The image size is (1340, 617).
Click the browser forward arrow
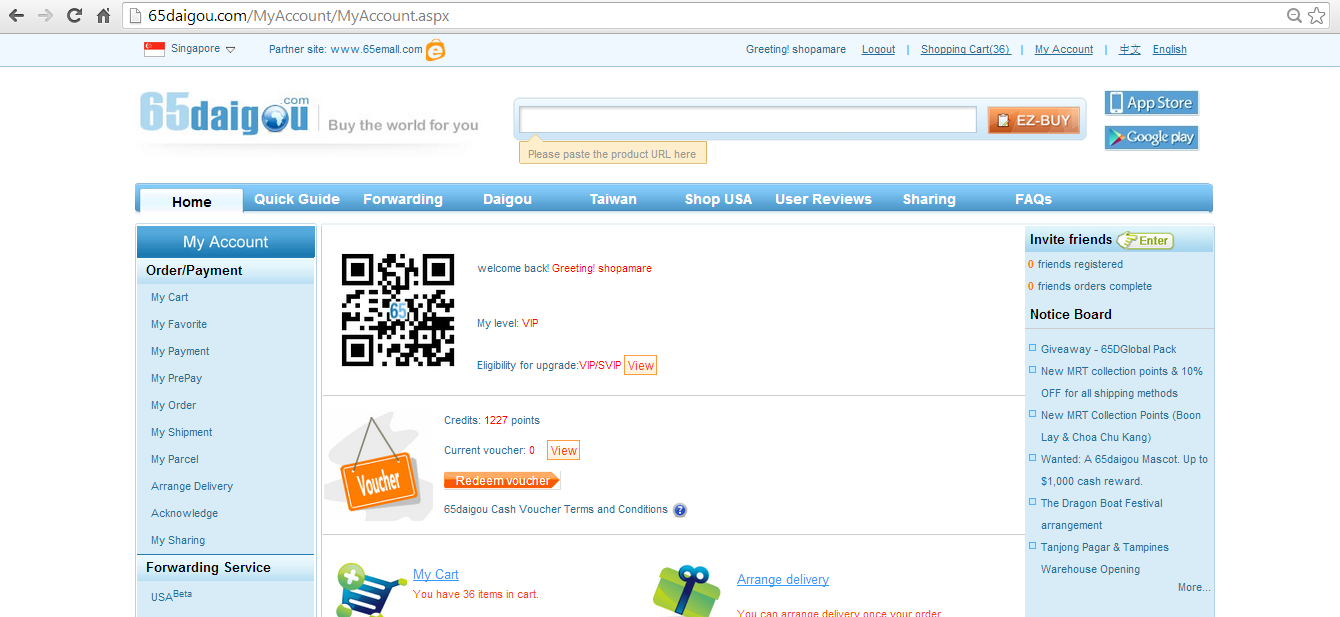tap(45, 16)
